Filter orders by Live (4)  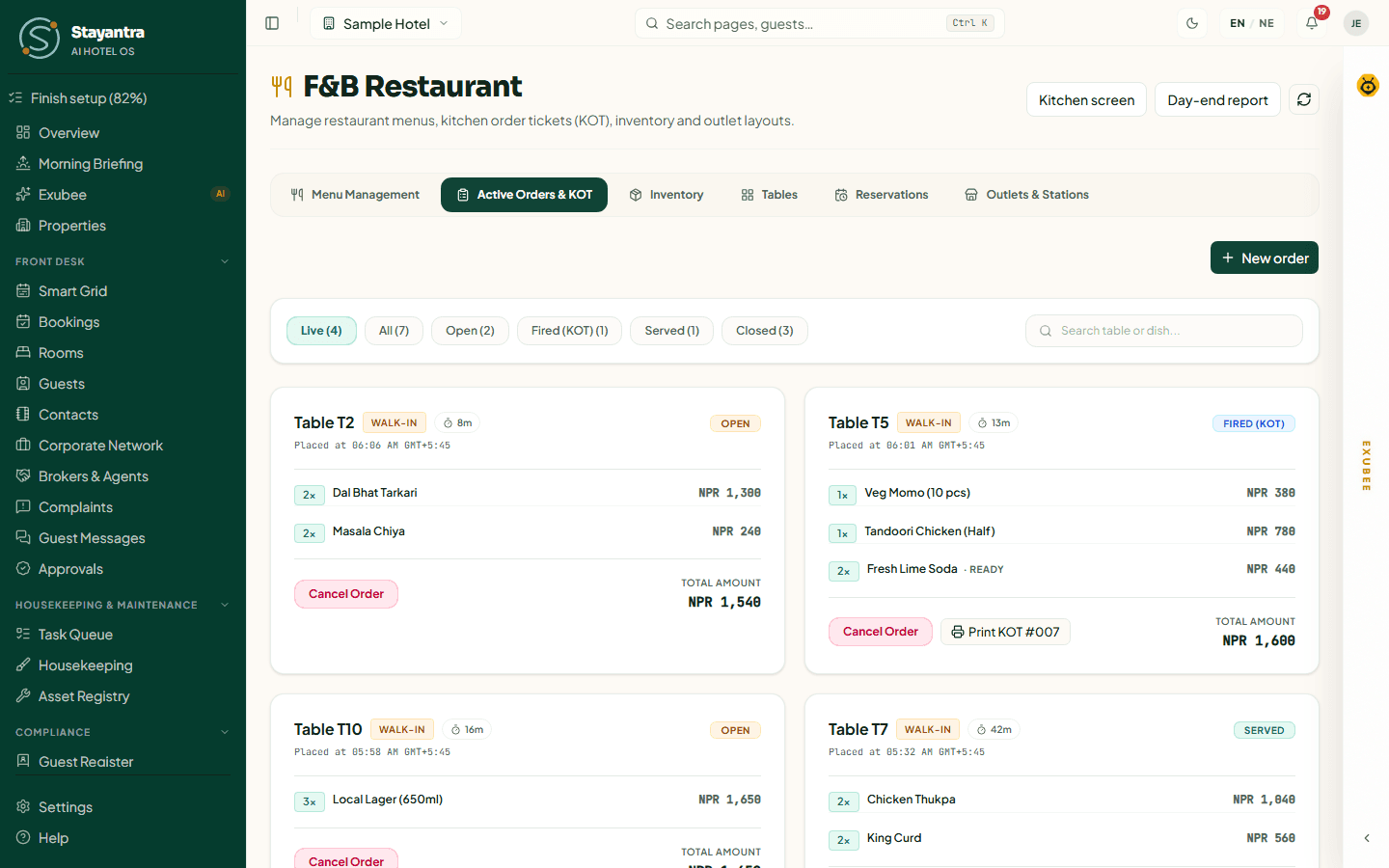pos(321,331)
